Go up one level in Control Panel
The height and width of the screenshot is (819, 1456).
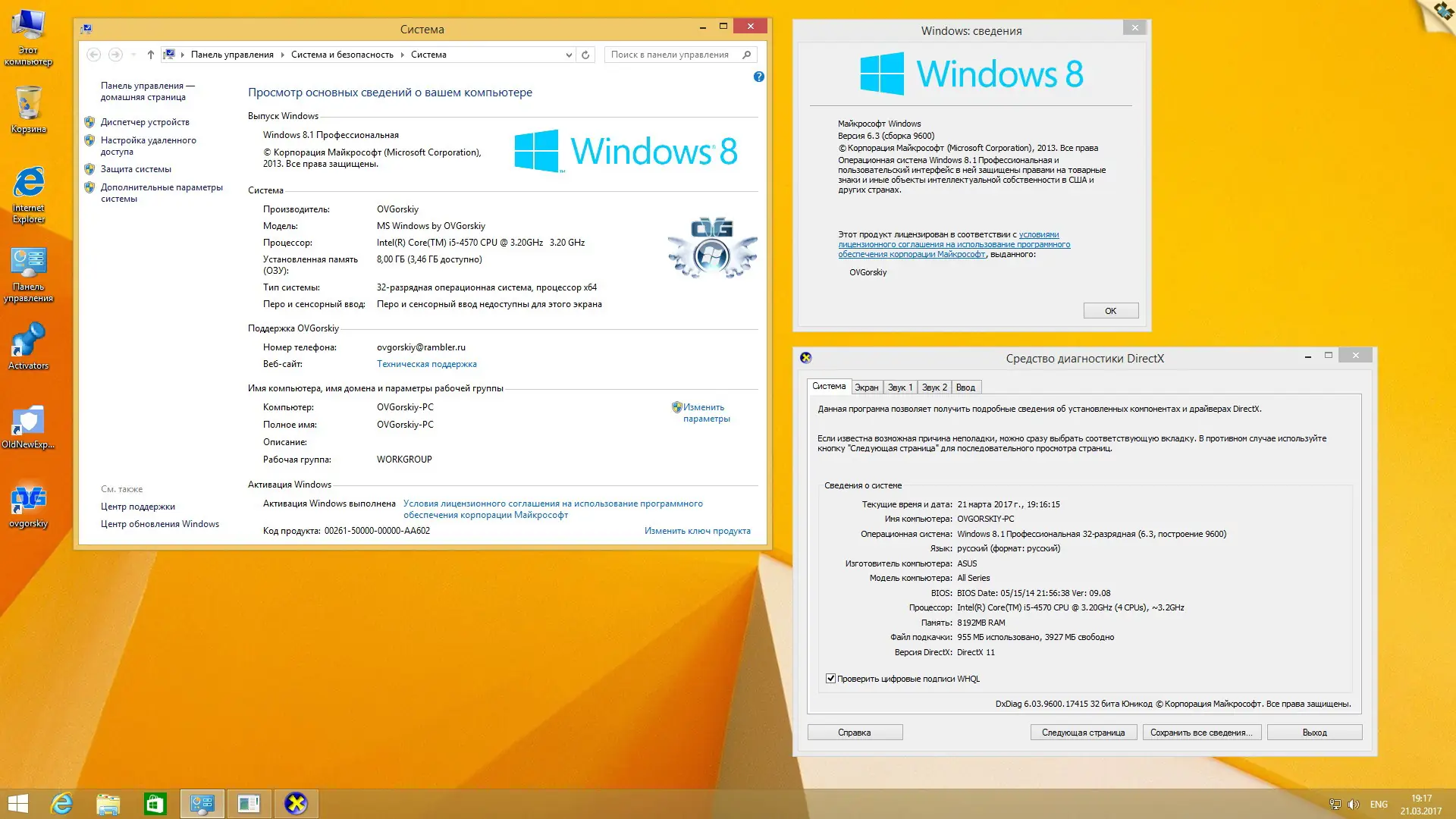point(150,55)
